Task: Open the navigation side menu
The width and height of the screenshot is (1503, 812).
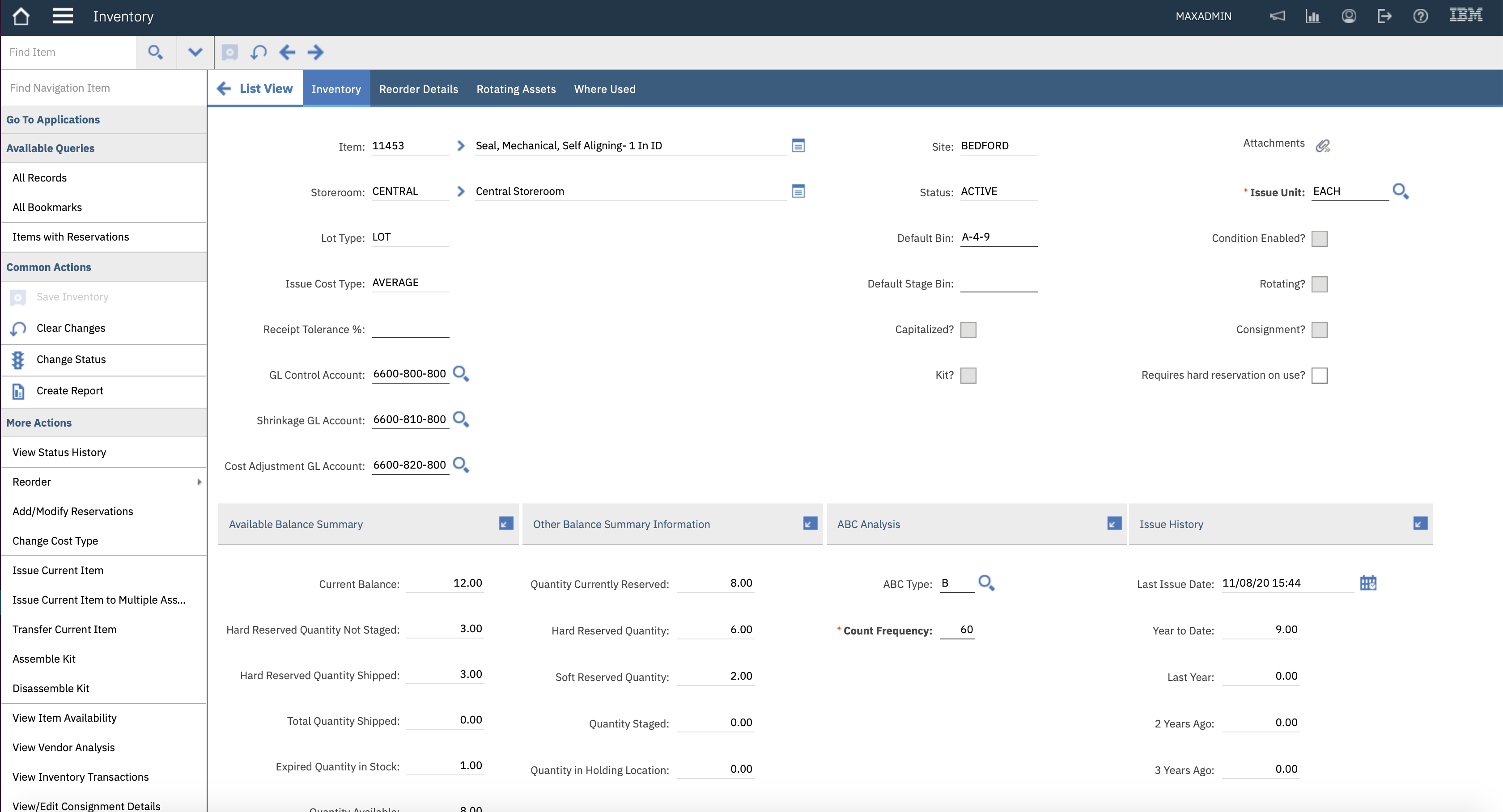Action: click(x=63, y=16)
